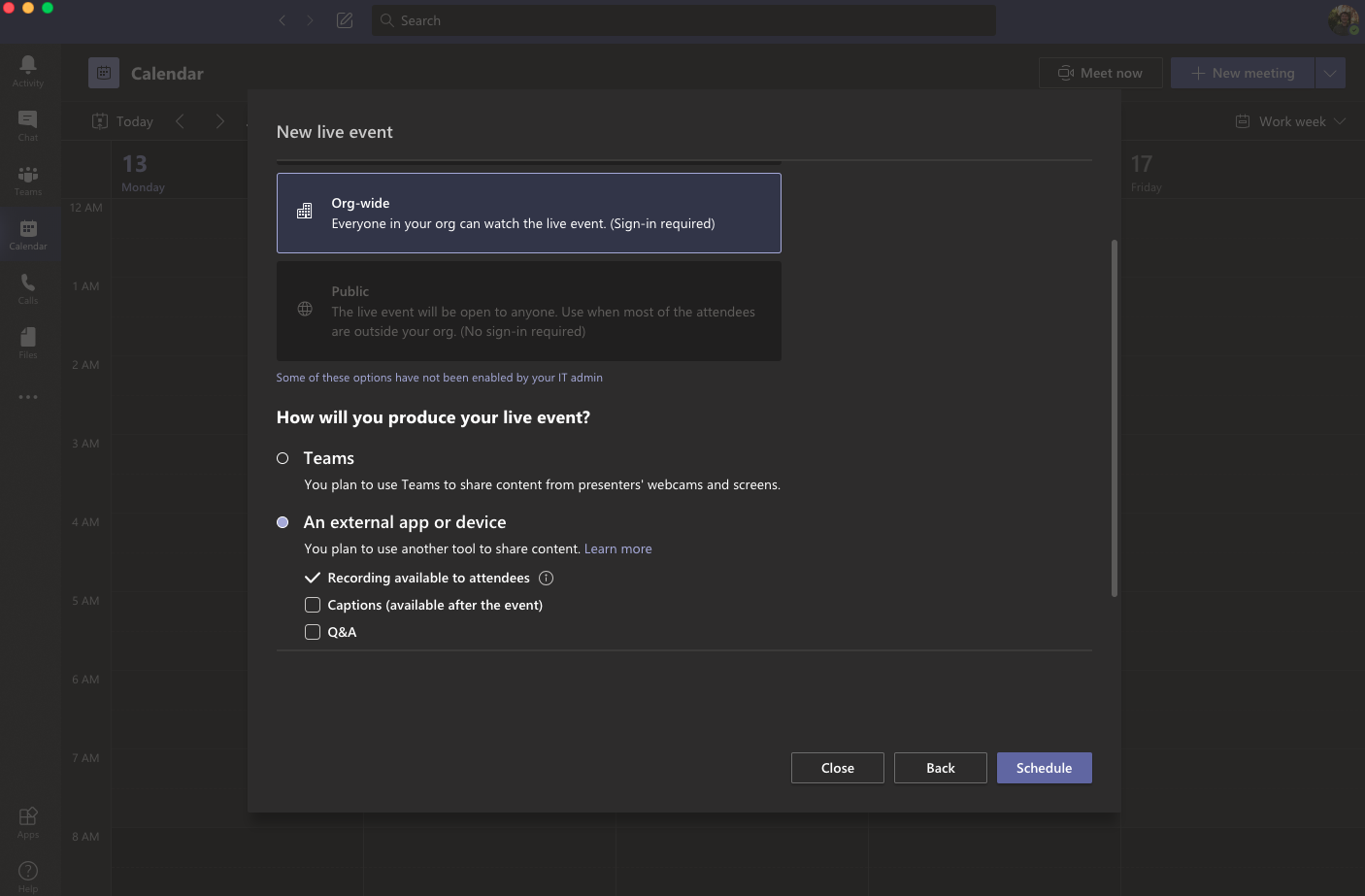Viewport: 1365px width, 896px height.
Task: Jump to Today in the calendar
Action: point(121,120)
